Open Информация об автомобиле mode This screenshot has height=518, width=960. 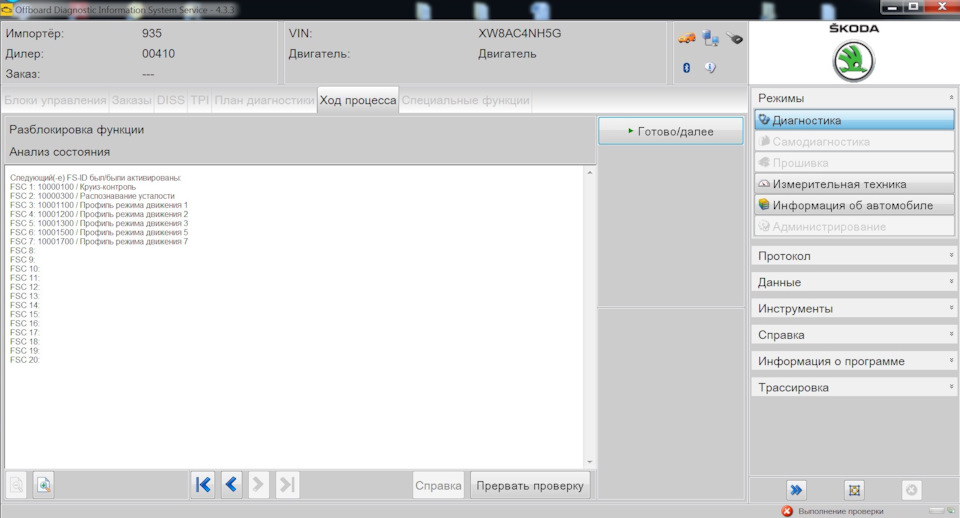(x=854, y=205)
